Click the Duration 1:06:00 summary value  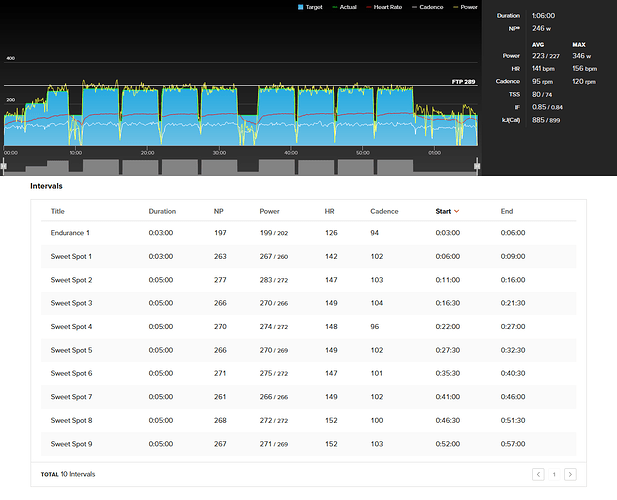(543, 16)
